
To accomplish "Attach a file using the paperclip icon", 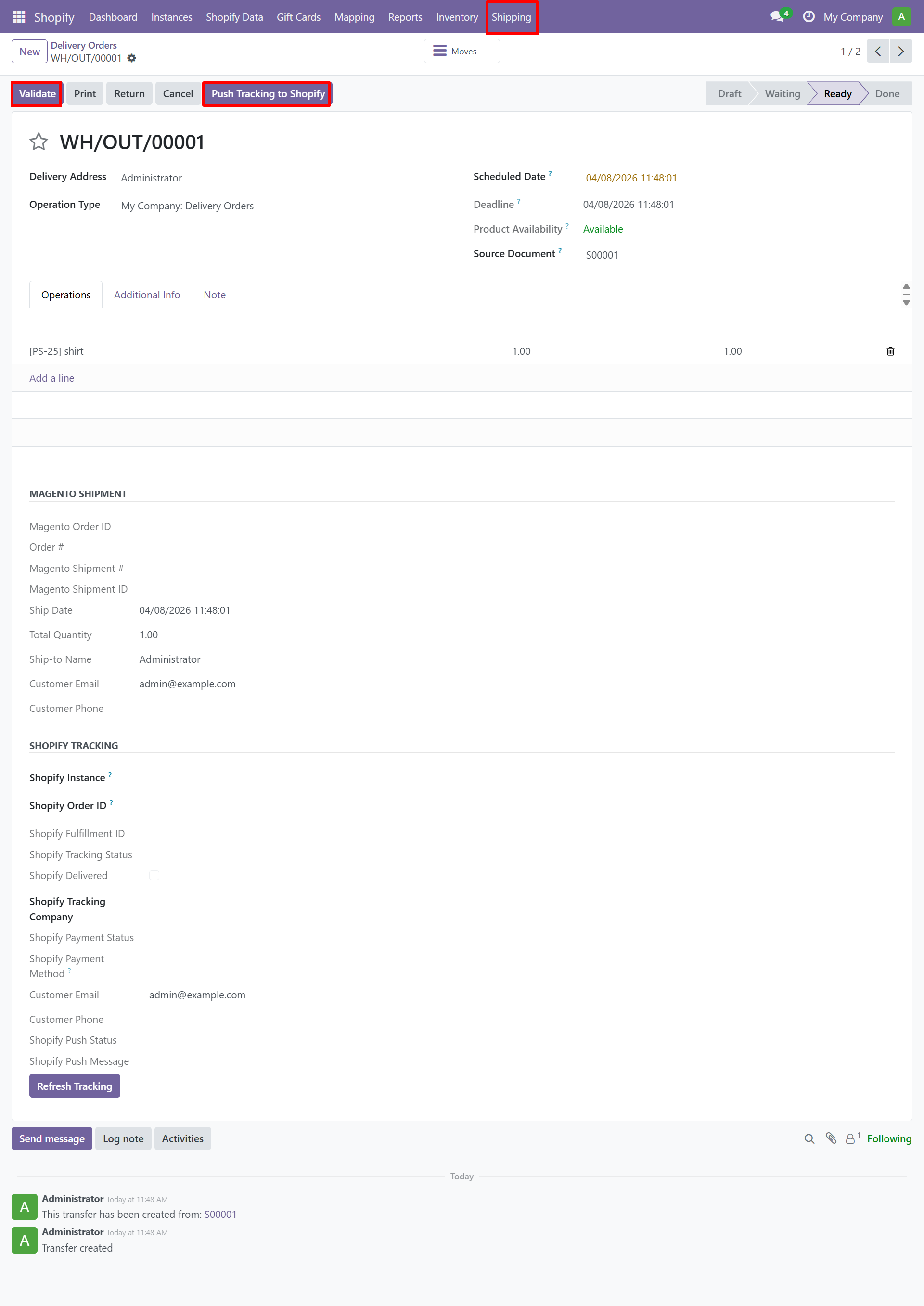I will (830, 1138).
